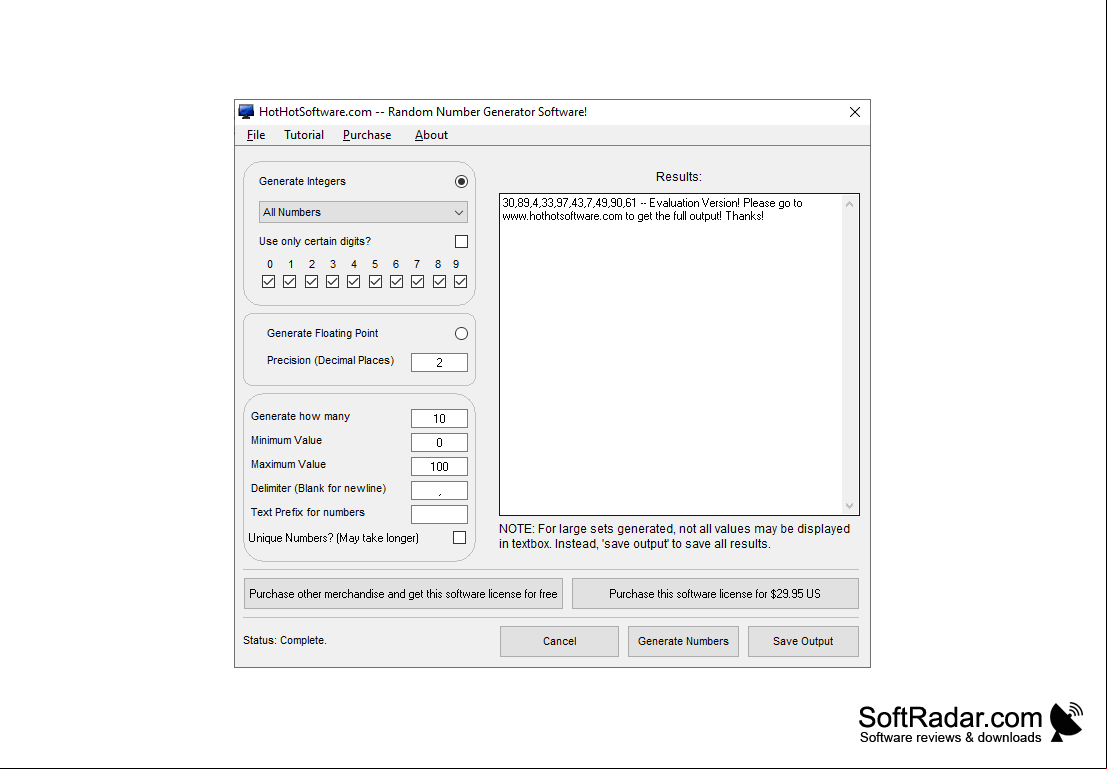Uncheck digit 6 checkbox
Image resolution: width=1107 pixels, height=769 pixels.
397,282
